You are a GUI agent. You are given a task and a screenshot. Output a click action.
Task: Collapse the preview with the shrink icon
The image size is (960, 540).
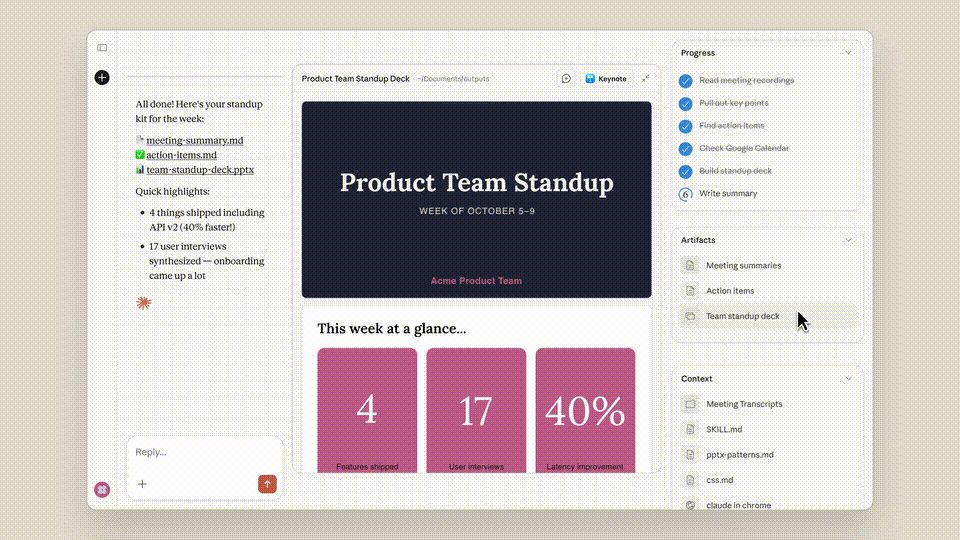click(646, 79)
